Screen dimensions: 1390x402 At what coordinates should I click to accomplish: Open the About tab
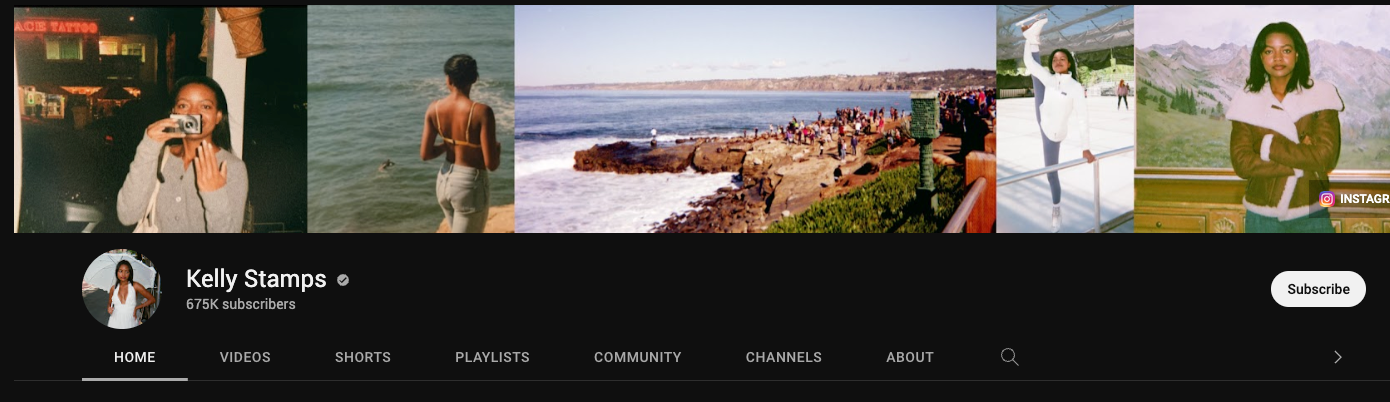point(910,357)
